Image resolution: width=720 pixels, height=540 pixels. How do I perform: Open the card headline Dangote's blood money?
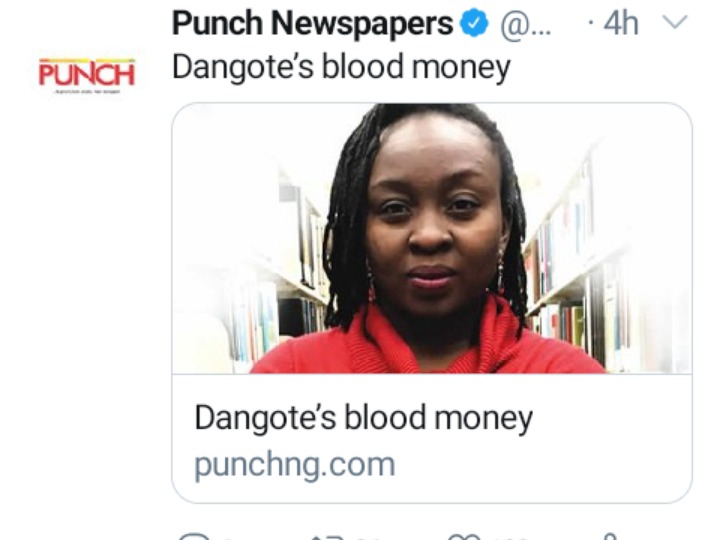coord(363,418)
